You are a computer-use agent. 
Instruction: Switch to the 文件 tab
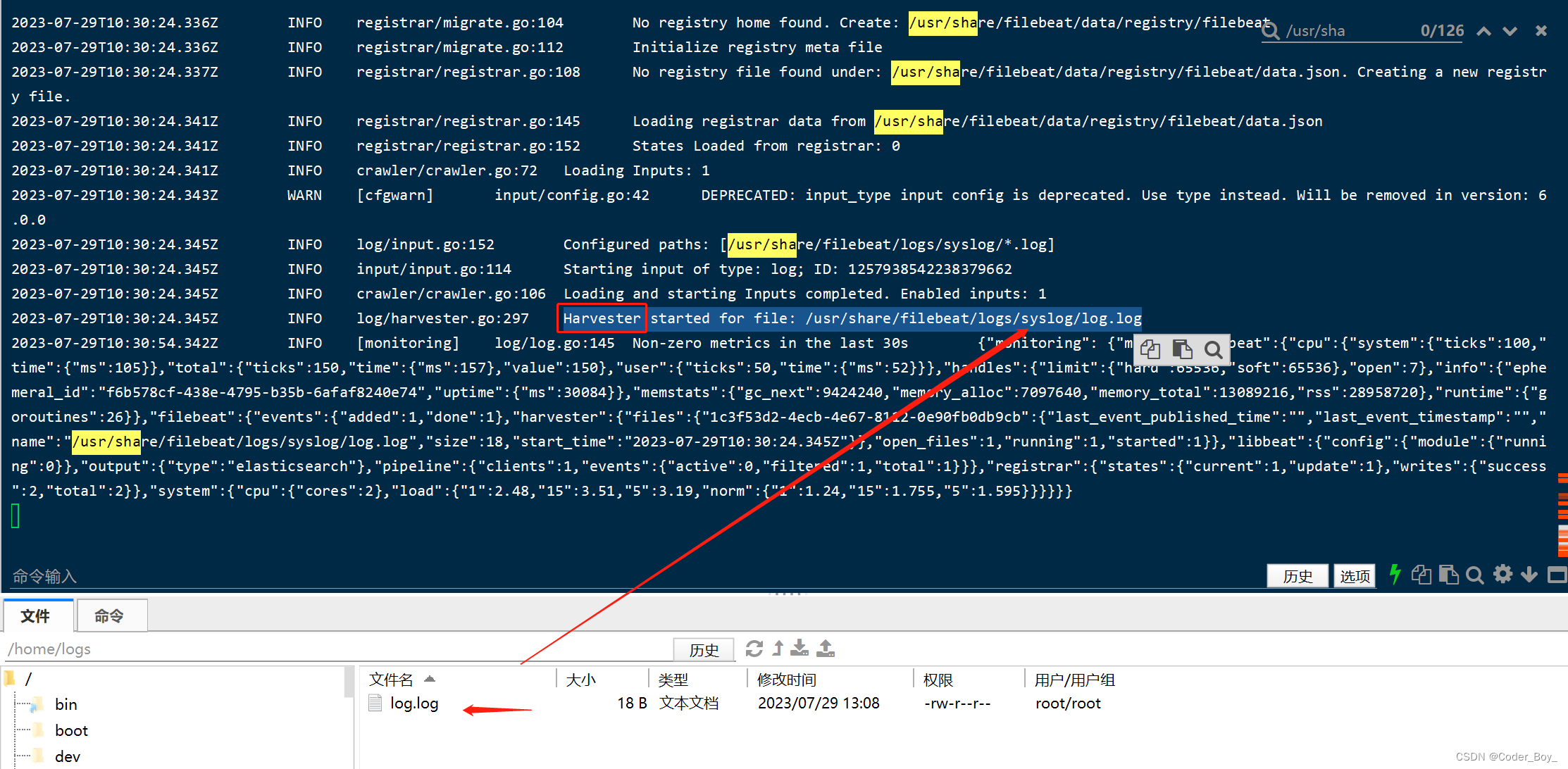pos(37,615)
